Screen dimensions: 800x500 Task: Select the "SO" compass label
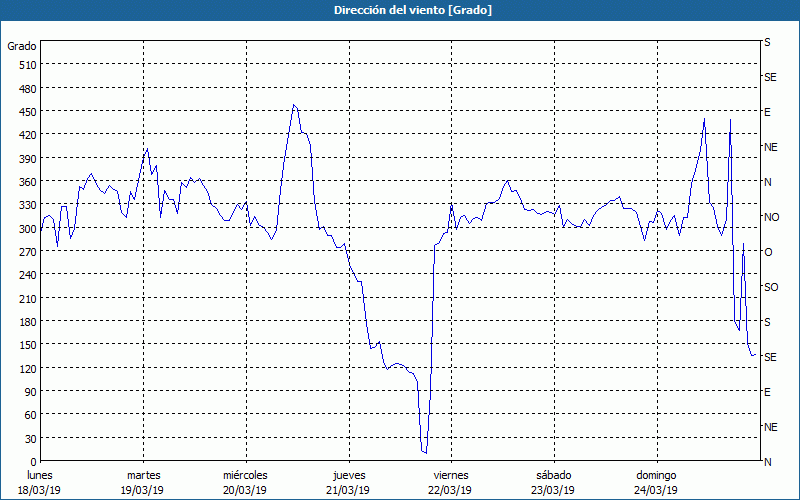(771, 287)
